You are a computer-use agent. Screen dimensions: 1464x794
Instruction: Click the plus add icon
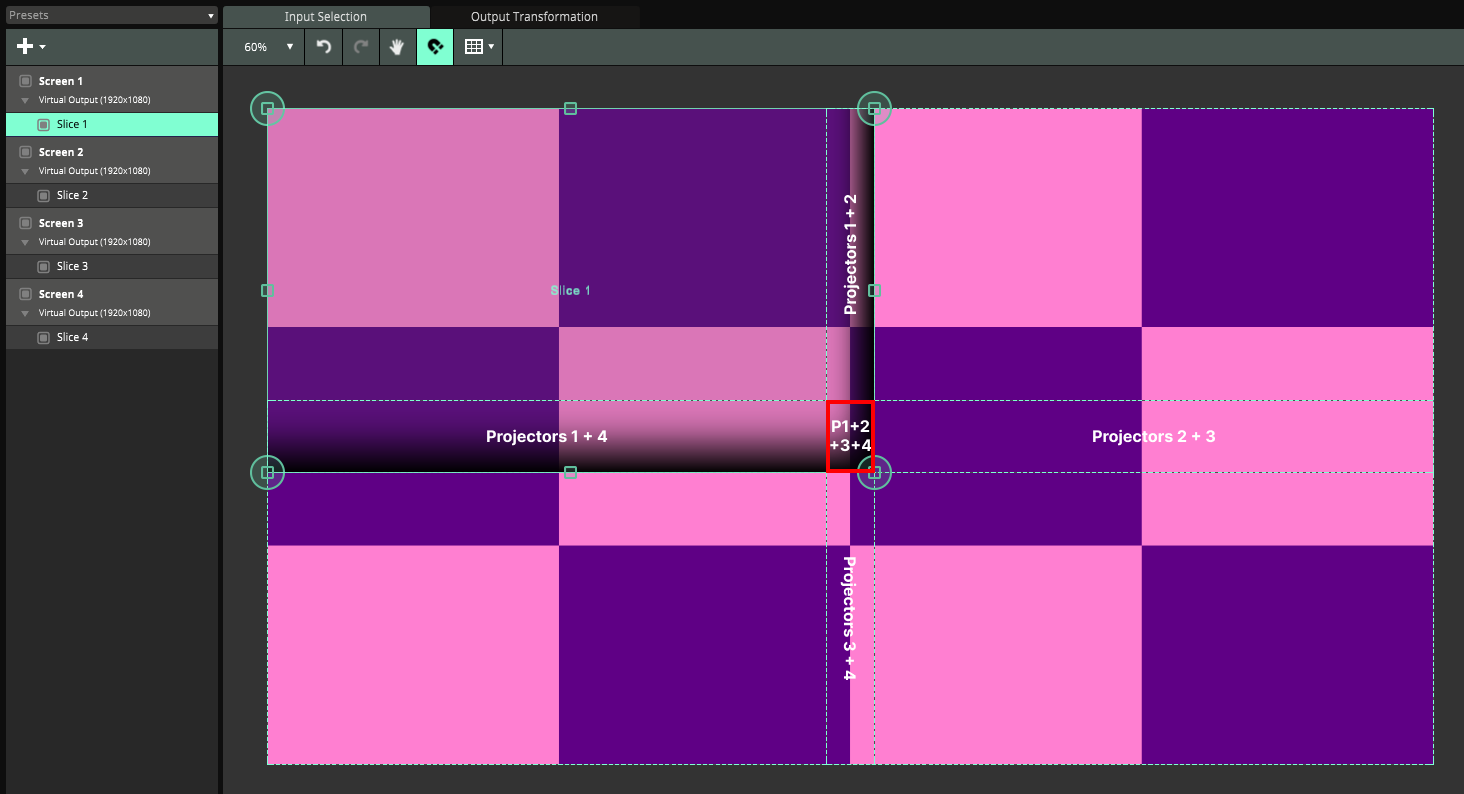pos(31,47)
